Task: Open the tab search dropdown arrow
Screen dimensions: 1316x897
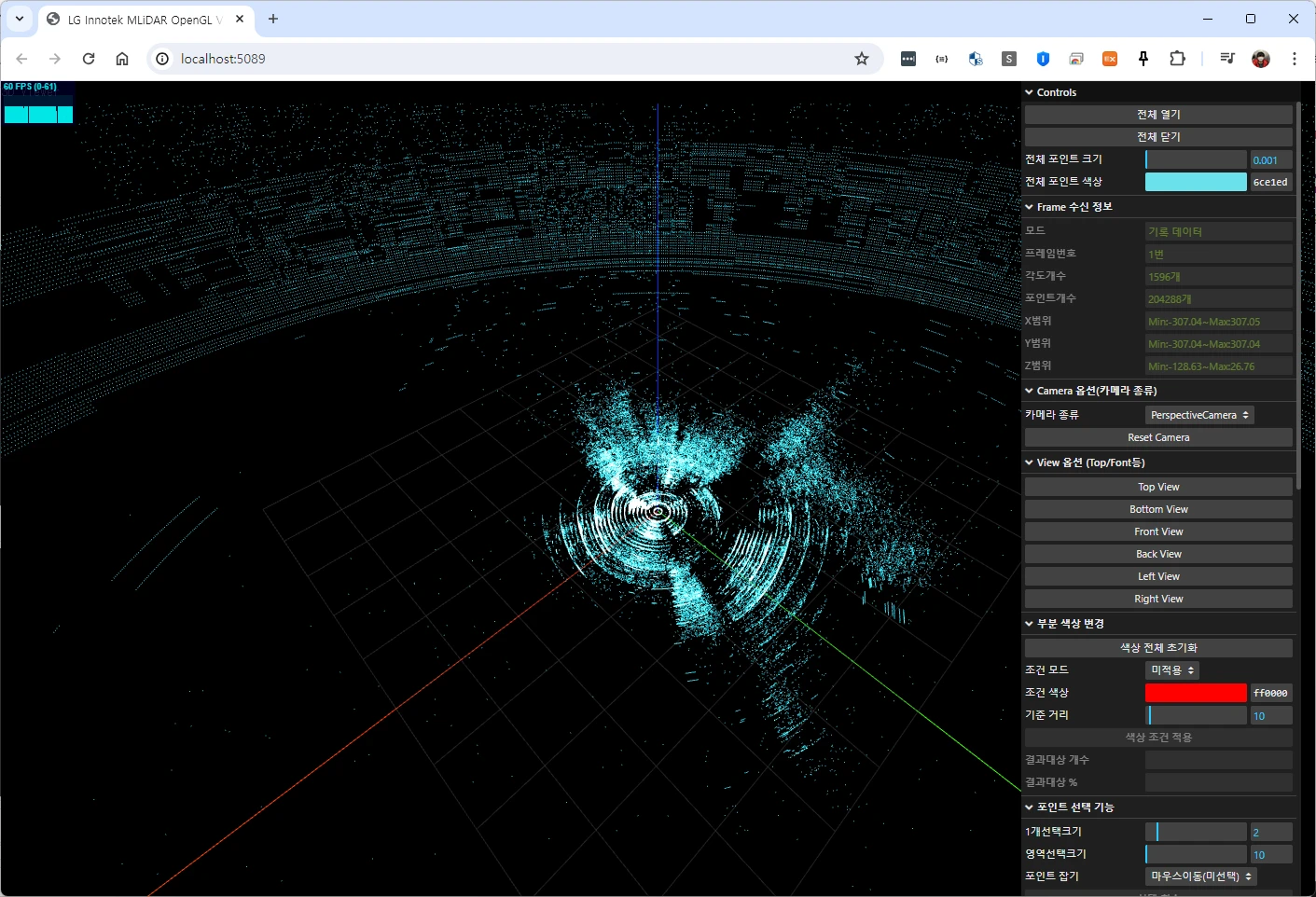Action: pyautogui.click(x=20, y=19)
